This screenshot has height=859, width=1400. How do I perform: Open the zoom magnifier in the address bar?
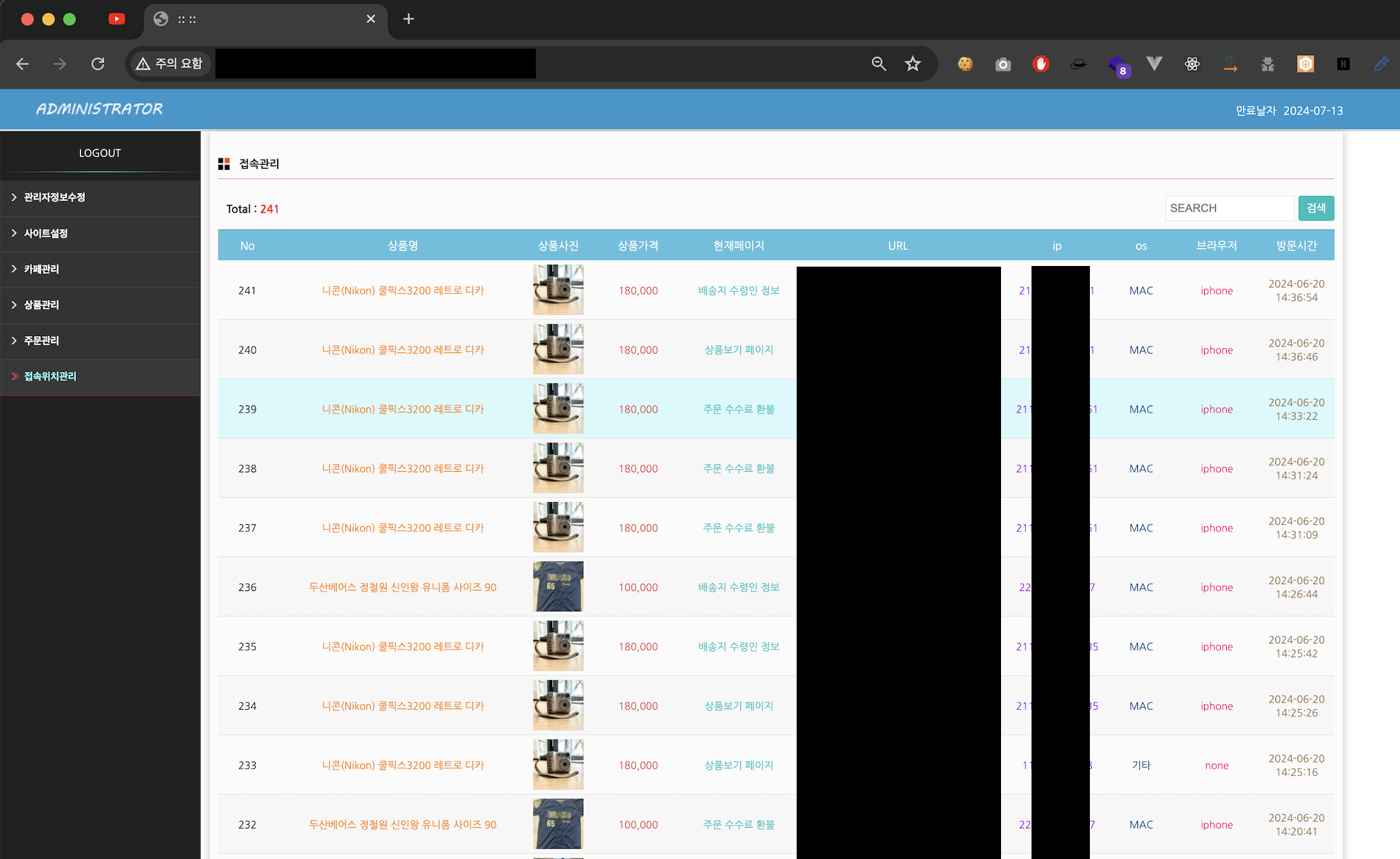tap(878, 64)
